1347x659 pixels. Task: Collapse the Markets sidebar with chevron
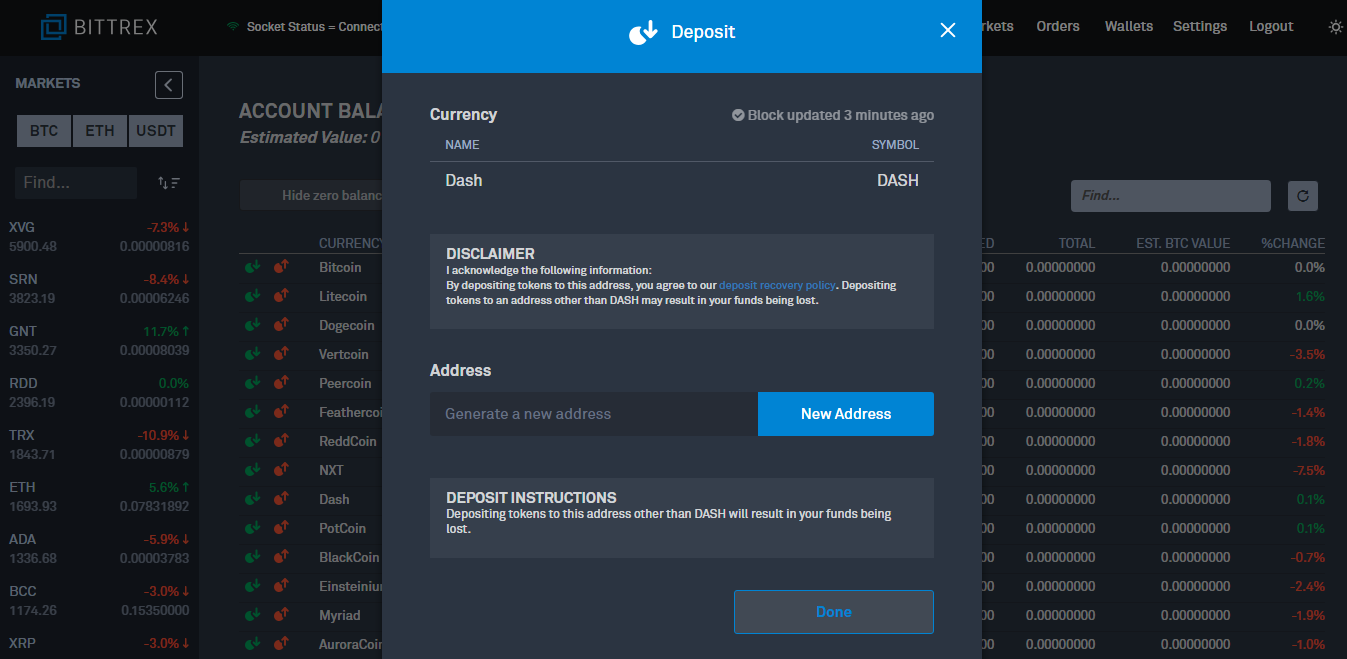click(169, 85)
